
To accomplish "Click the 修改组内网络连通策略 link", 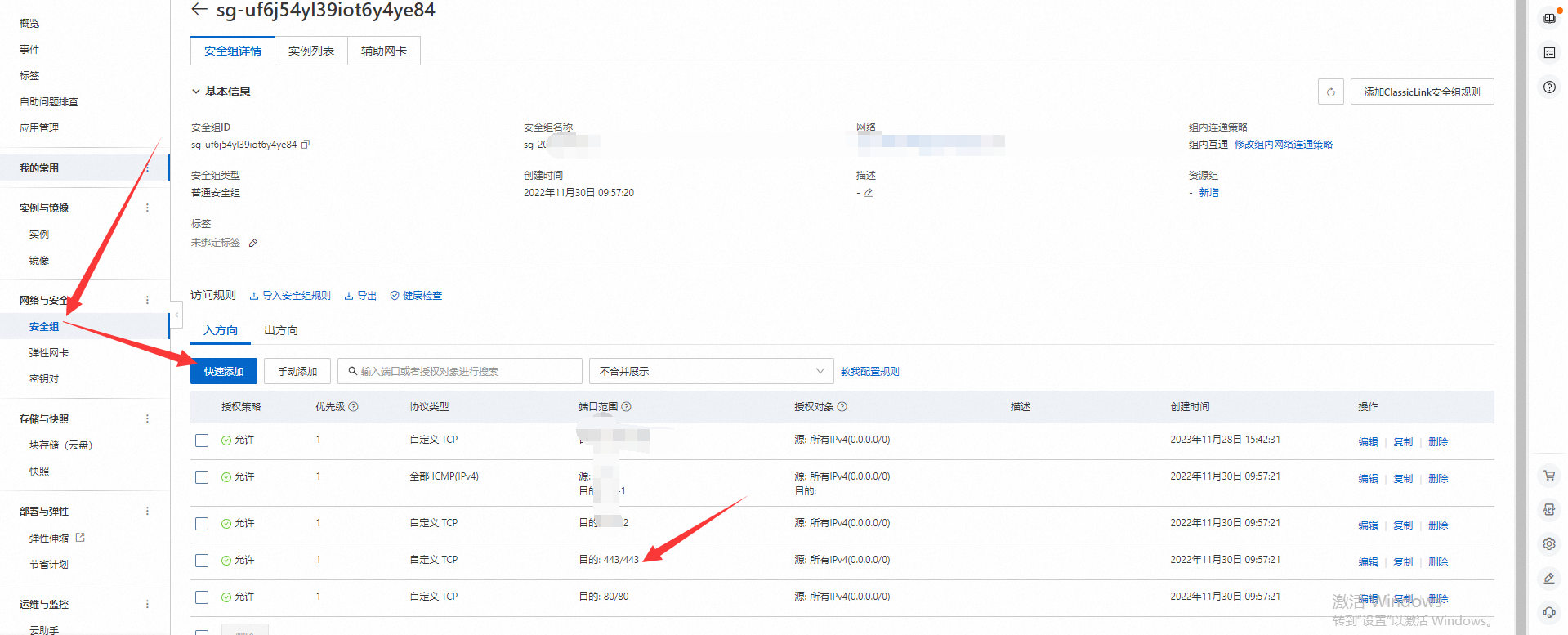I will point(1283,145).
